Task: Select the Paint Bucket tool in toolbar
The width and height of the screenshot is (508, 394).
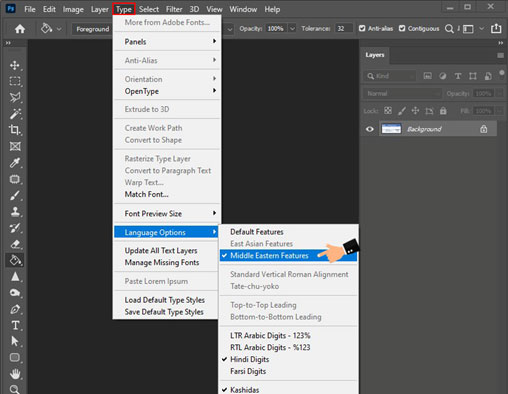Action: [x=15, y=260]
